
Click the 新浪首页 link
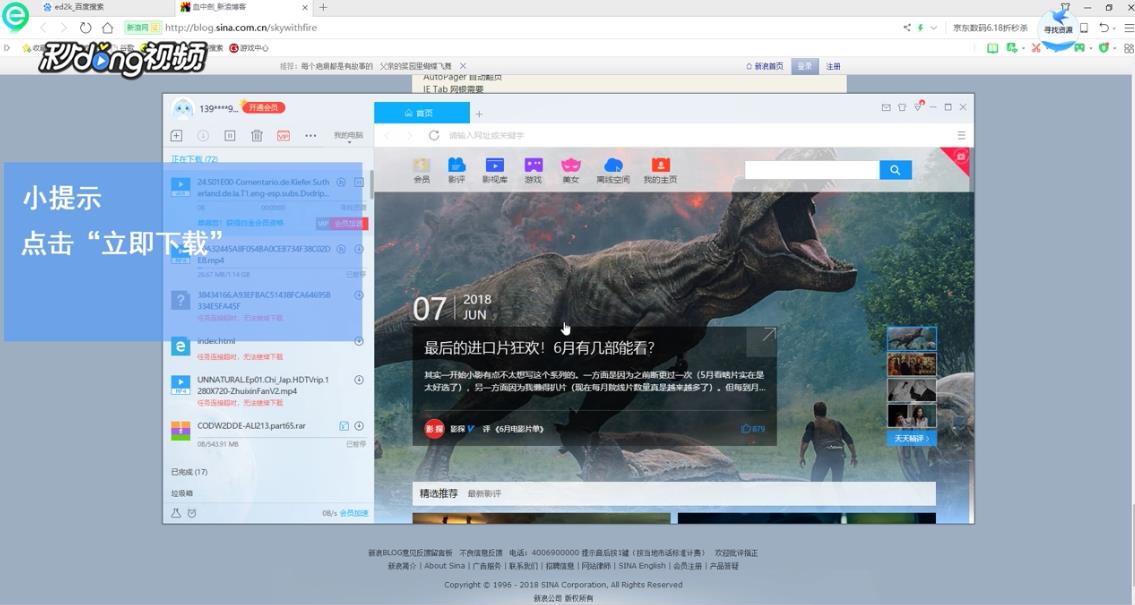point(765,66)
